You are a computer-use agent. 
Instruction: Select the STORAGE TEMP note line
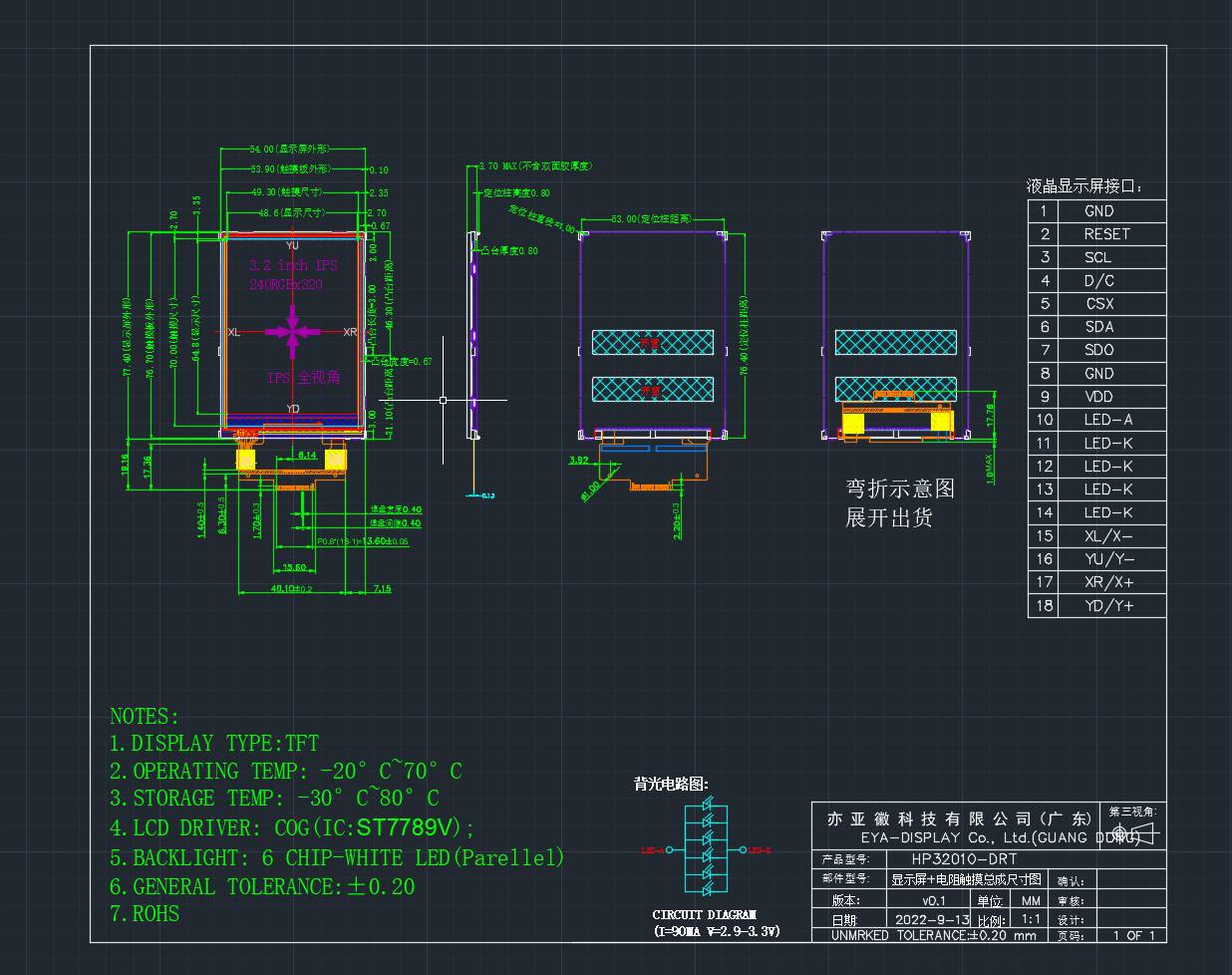(274, 798)
